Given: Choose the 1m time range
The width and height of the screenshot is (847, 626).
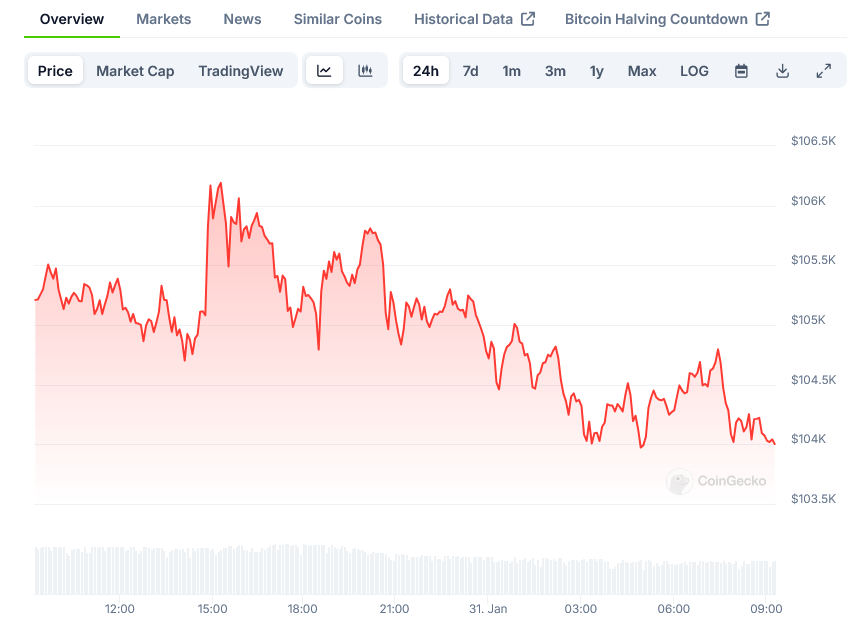Looking at the screenshot, I should pyautogui.click(x=511, y=71).
